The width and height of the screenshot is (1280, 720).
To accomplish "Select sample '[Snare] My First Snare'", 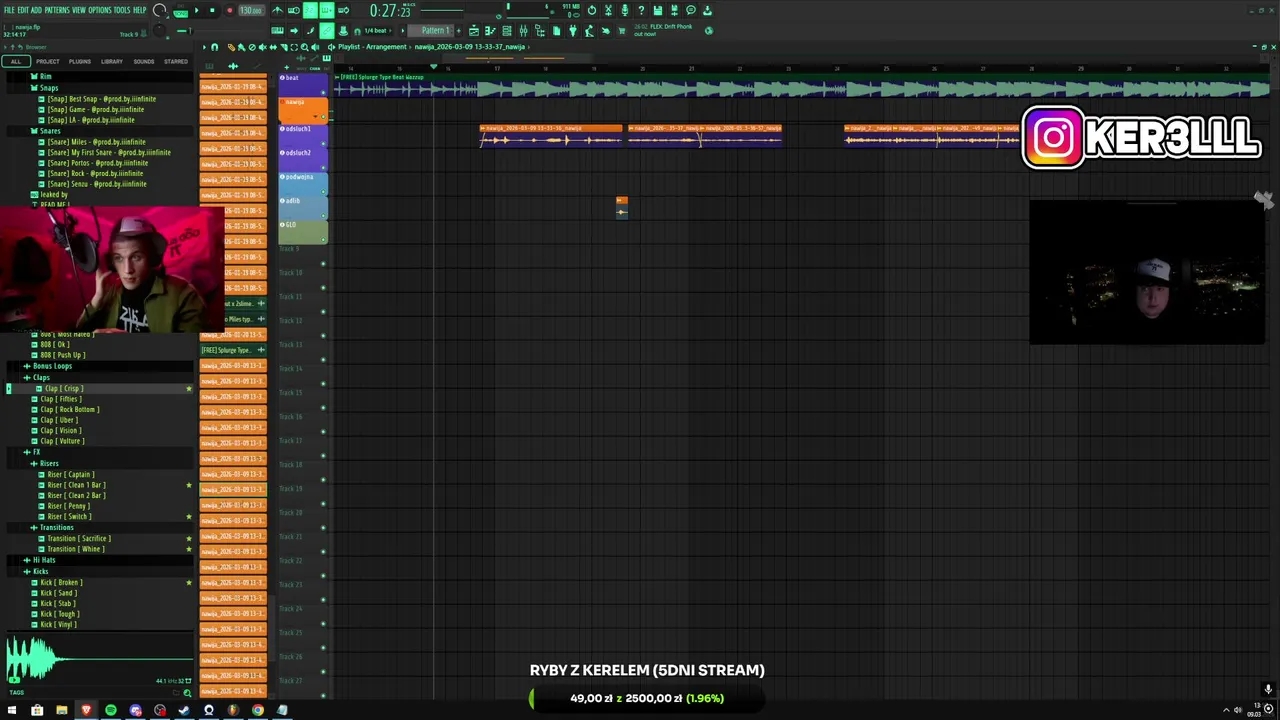I will [109, 152].
